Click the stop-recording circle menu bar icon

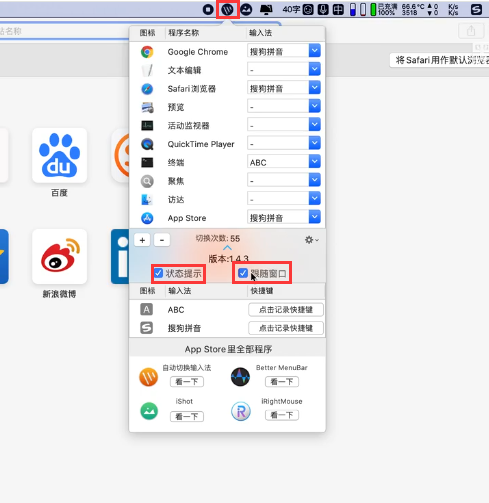(x=208, y=9)
